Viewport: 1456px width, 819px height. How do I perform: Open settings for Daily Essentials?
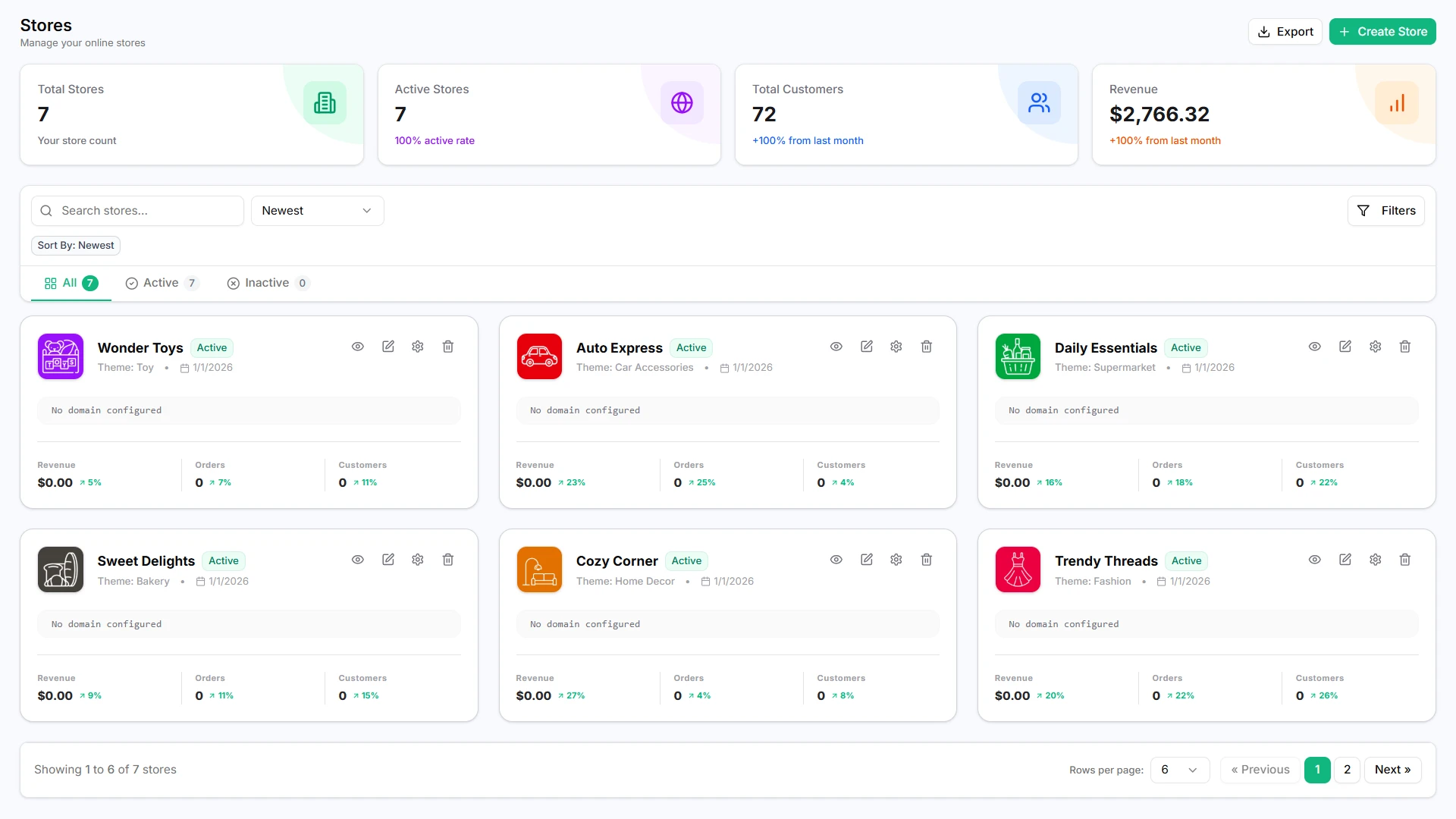pos(1376,347)
